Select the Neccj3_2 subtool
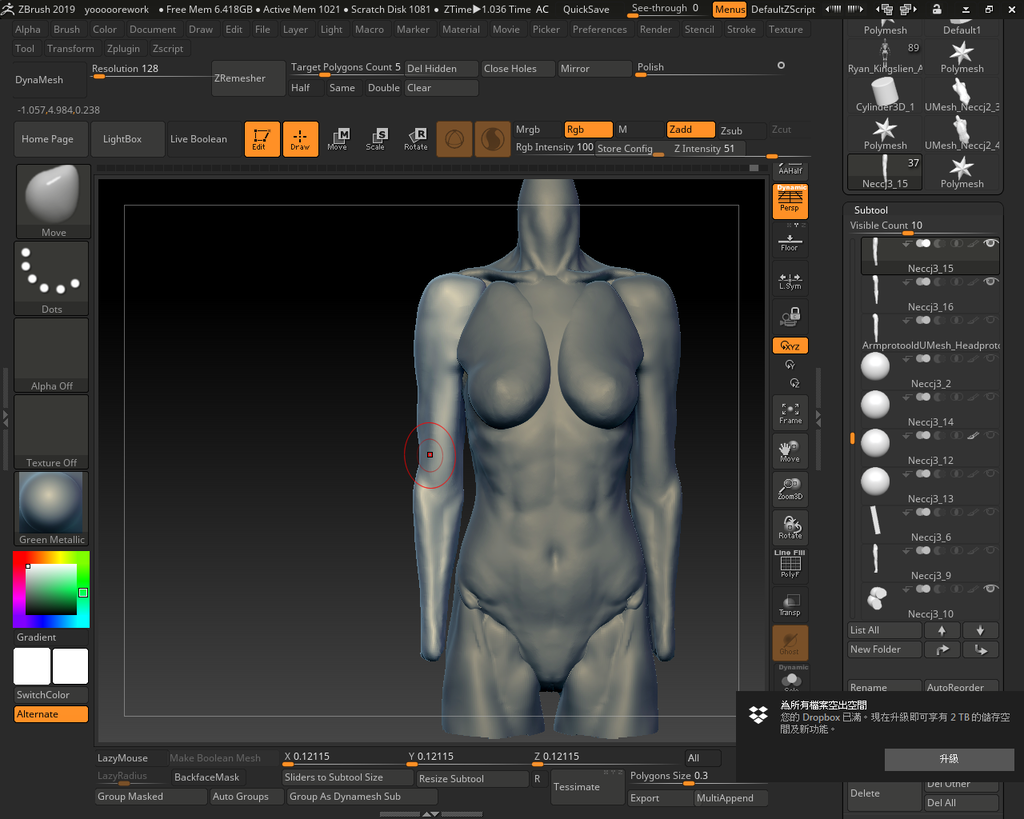1024x819 pixels. [930, 372]
